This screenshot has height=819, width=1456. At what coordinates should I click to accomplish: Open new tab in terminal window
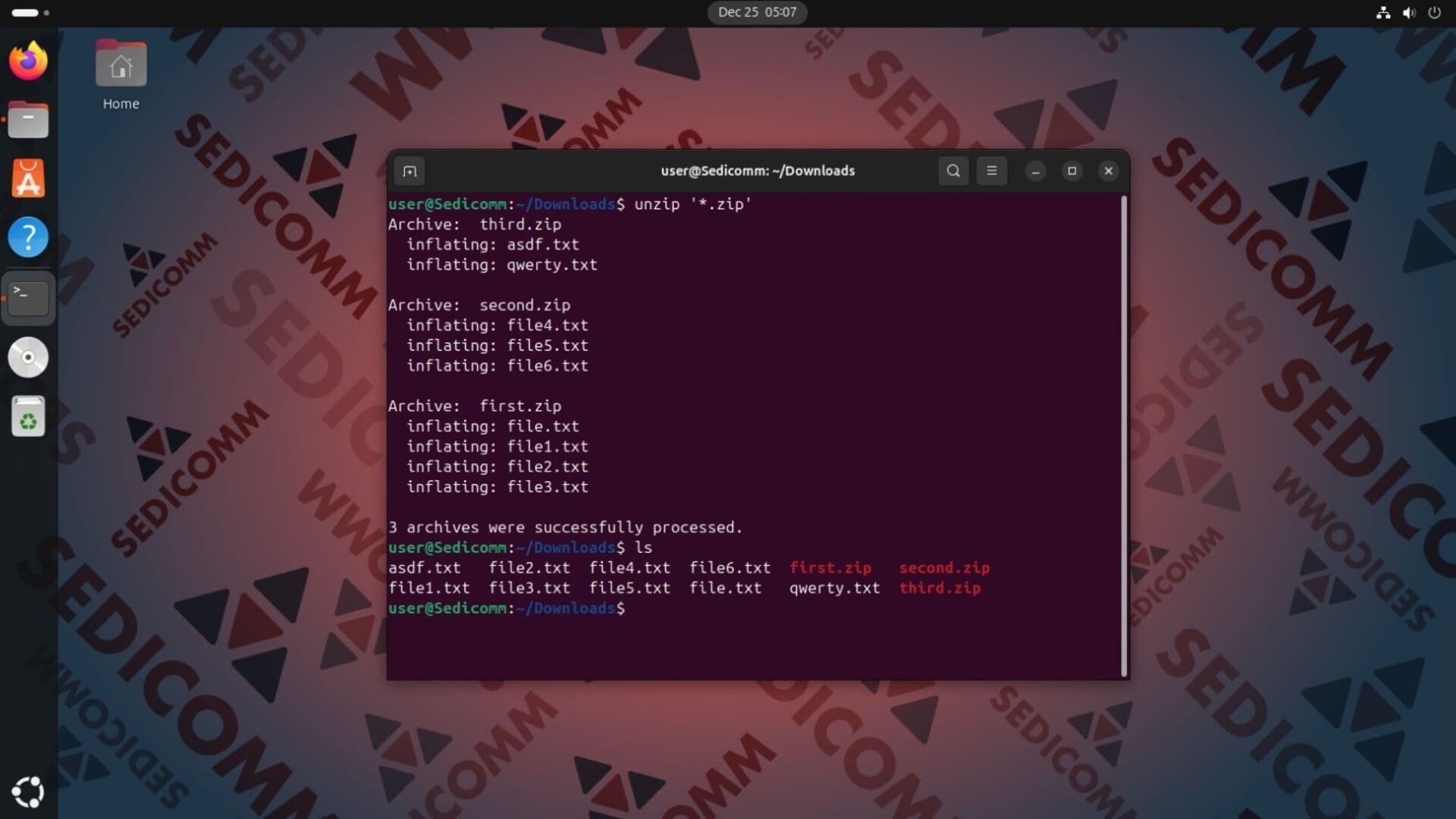pyautogui.click(x=409, y=171)
